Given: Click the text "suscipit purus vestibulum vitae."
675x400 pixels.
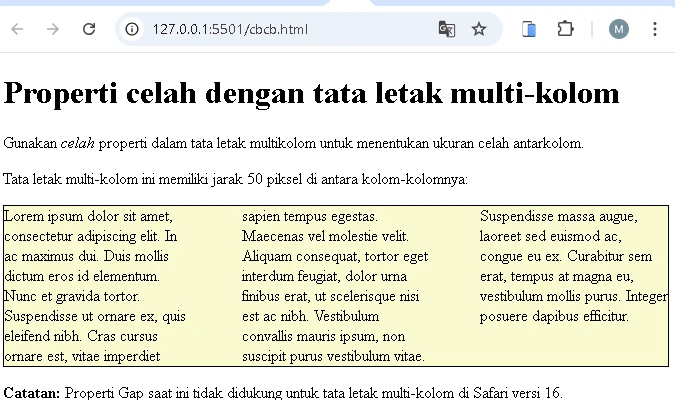Looking at the screenshot, I should click(334, 357).
